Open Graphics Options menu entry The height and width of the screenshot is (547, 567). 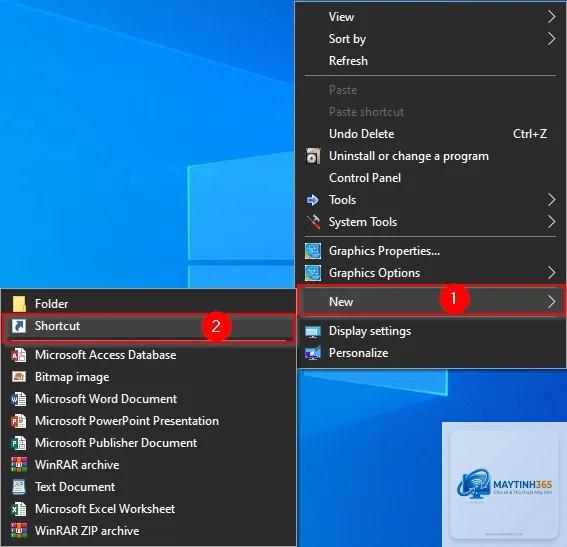click(x=431, y=273)
